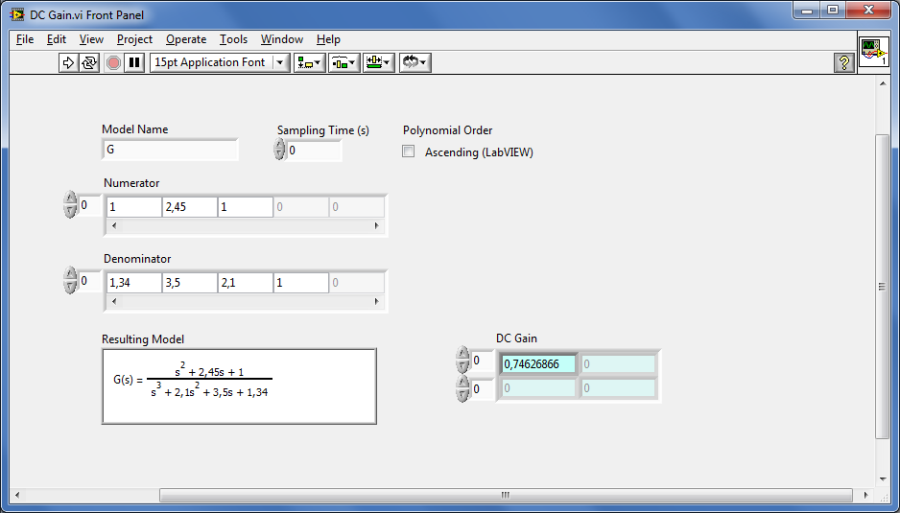Open the font dropdown arrow
The width and height of the screenshot is (900, 513).
281,63
